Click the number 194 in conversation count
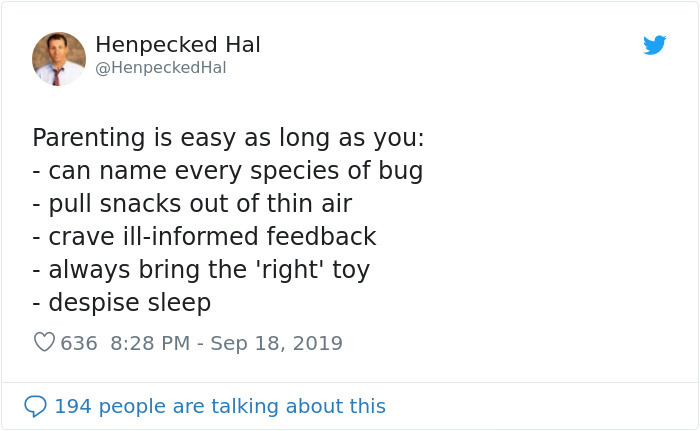Viewport: 700px width, 431px height. [71, 406]
